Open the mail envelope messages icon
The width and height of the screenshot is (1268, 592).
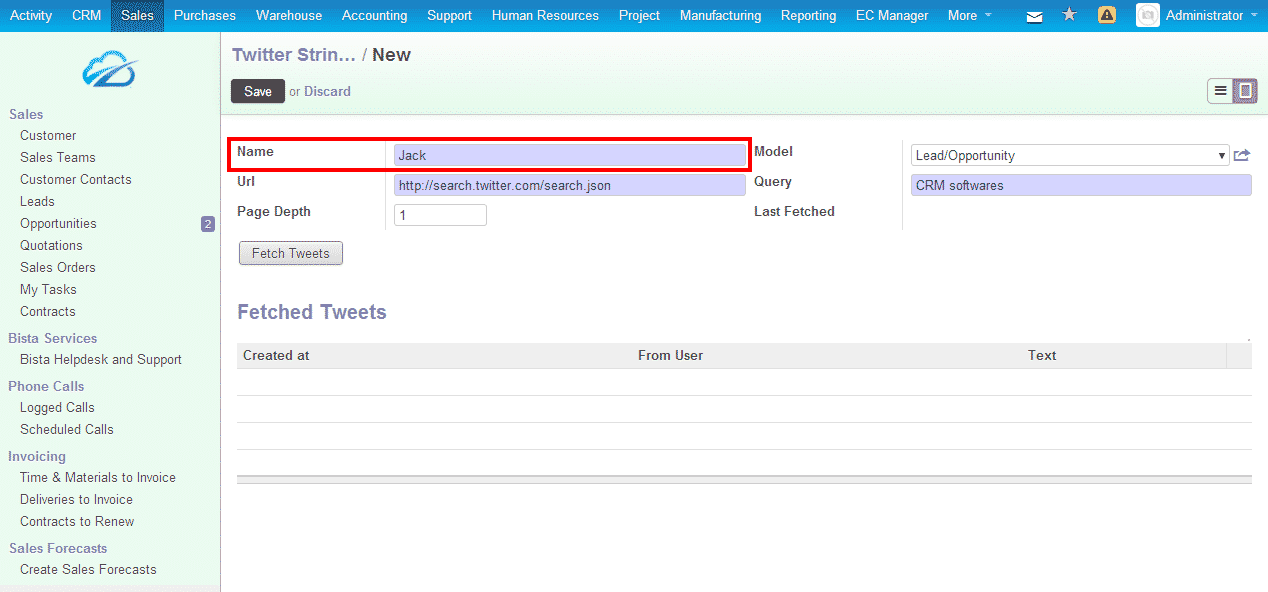[1035, 16]
